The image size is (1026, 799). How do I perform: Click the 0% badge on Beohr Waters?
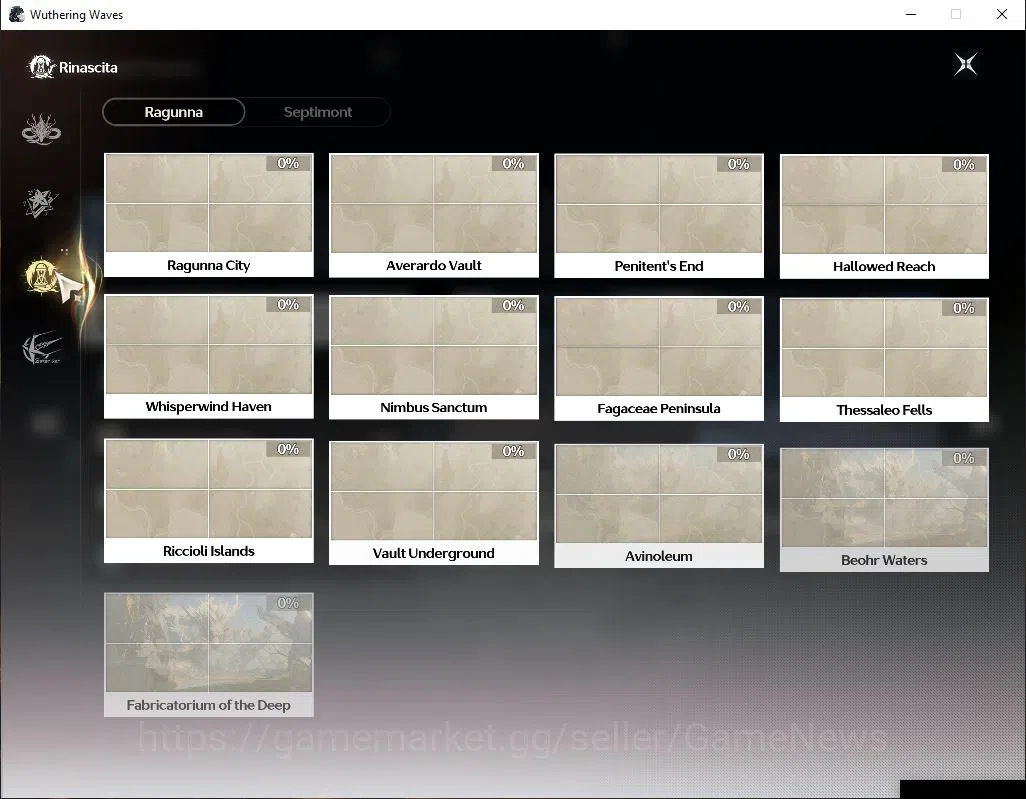(x=964, y=458)
